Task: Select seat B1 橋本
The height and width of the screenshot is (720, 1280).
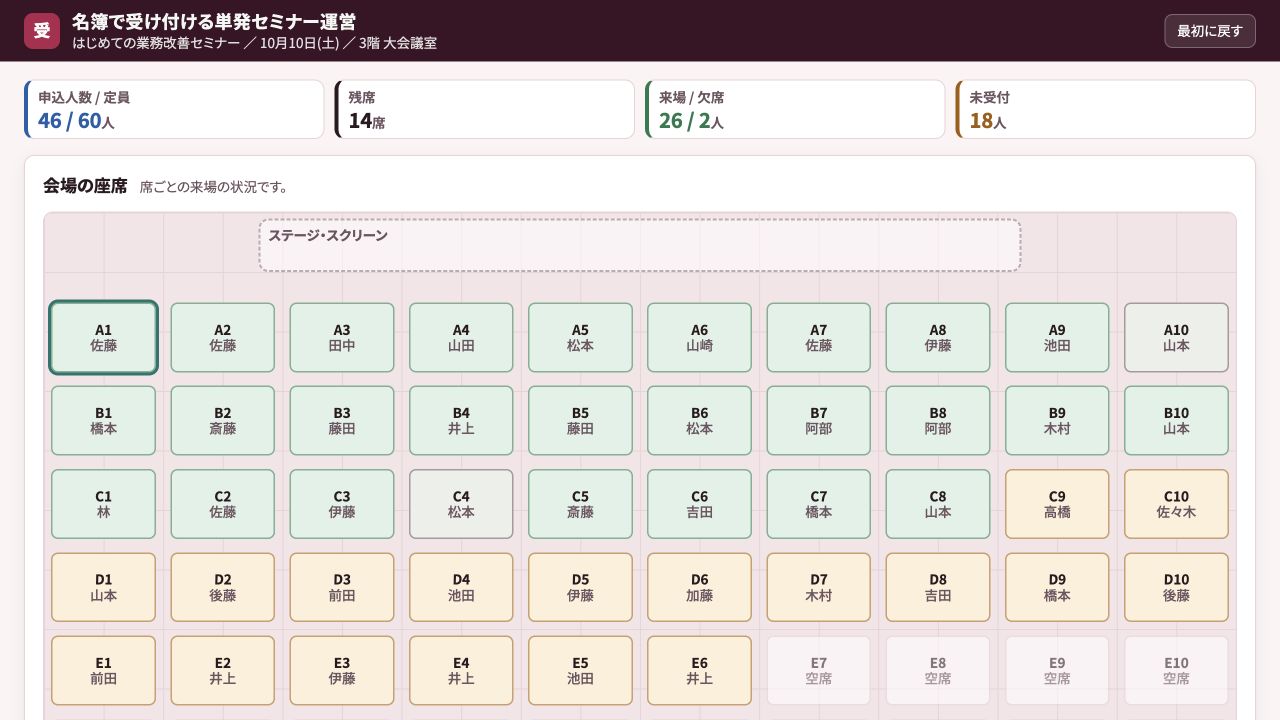Action: click(x=103, y=421)
